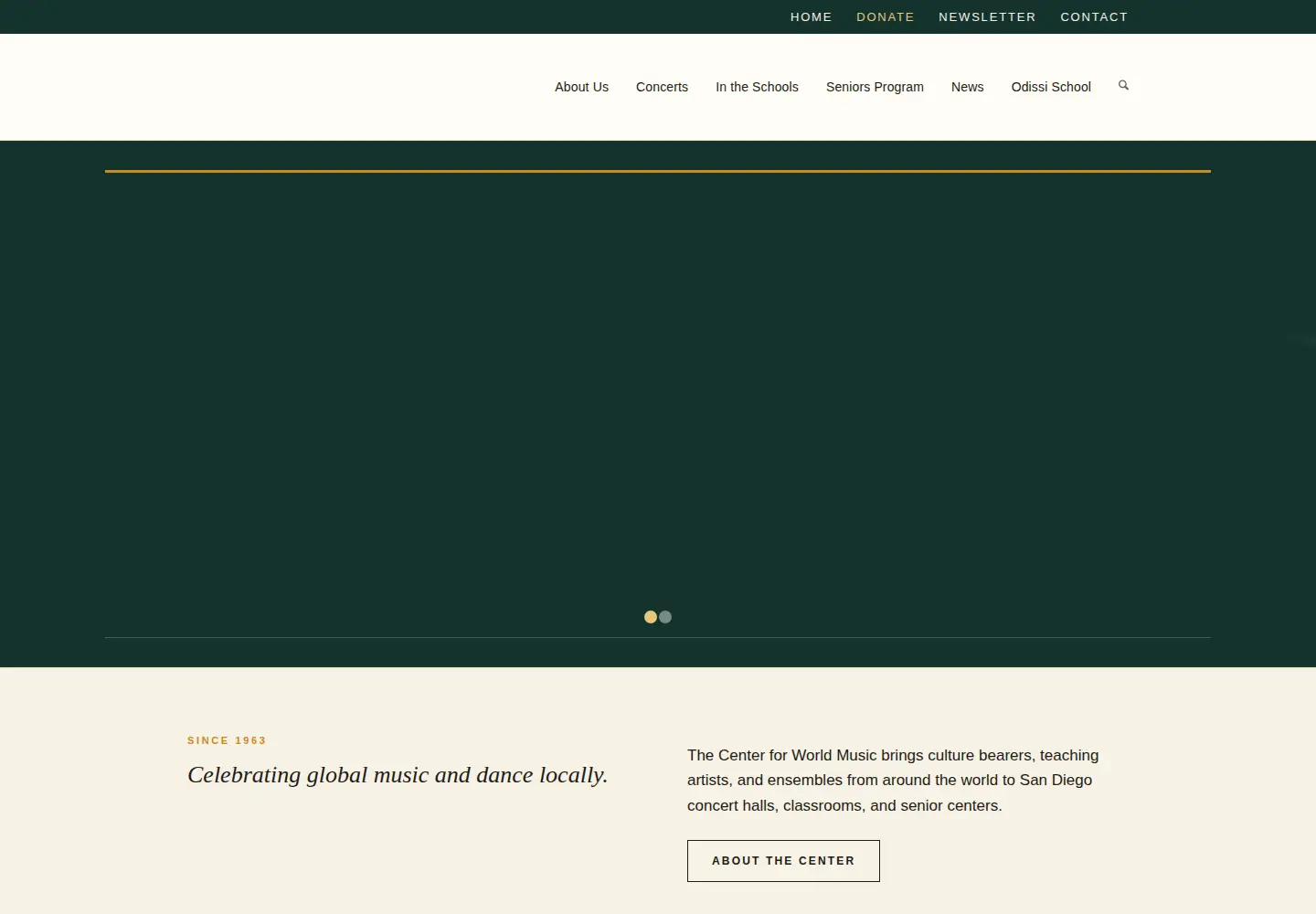Click the 'Since 1963' label
Image resolution: width=1316 pixels, height=914 pixels.
[227, 740]
